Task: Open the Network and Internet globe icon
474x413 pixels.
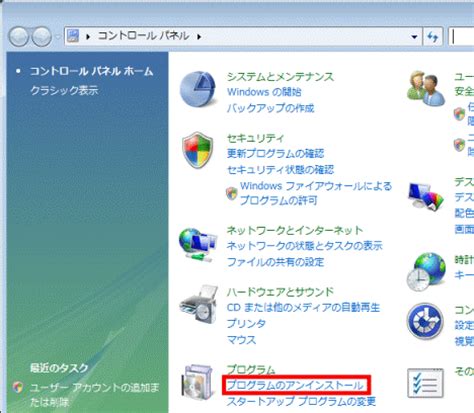Action: click(198, 245)
